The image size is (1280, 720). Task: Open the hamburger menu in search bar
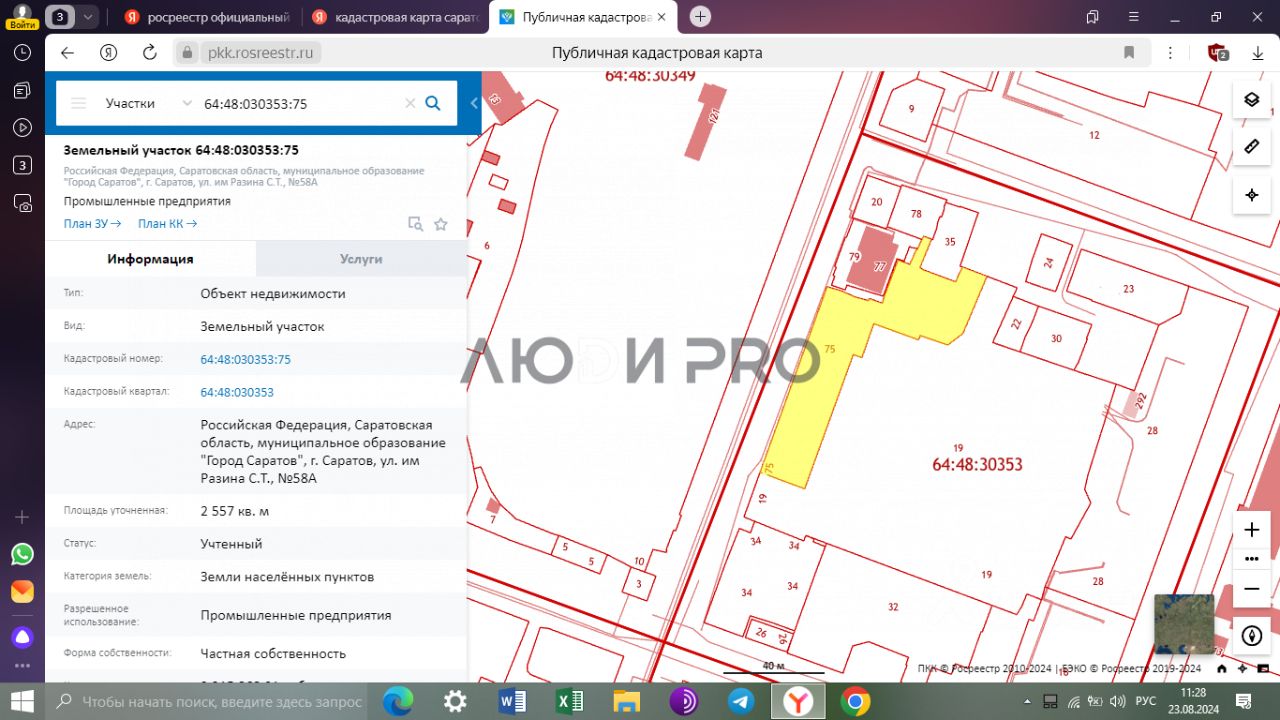79,103
